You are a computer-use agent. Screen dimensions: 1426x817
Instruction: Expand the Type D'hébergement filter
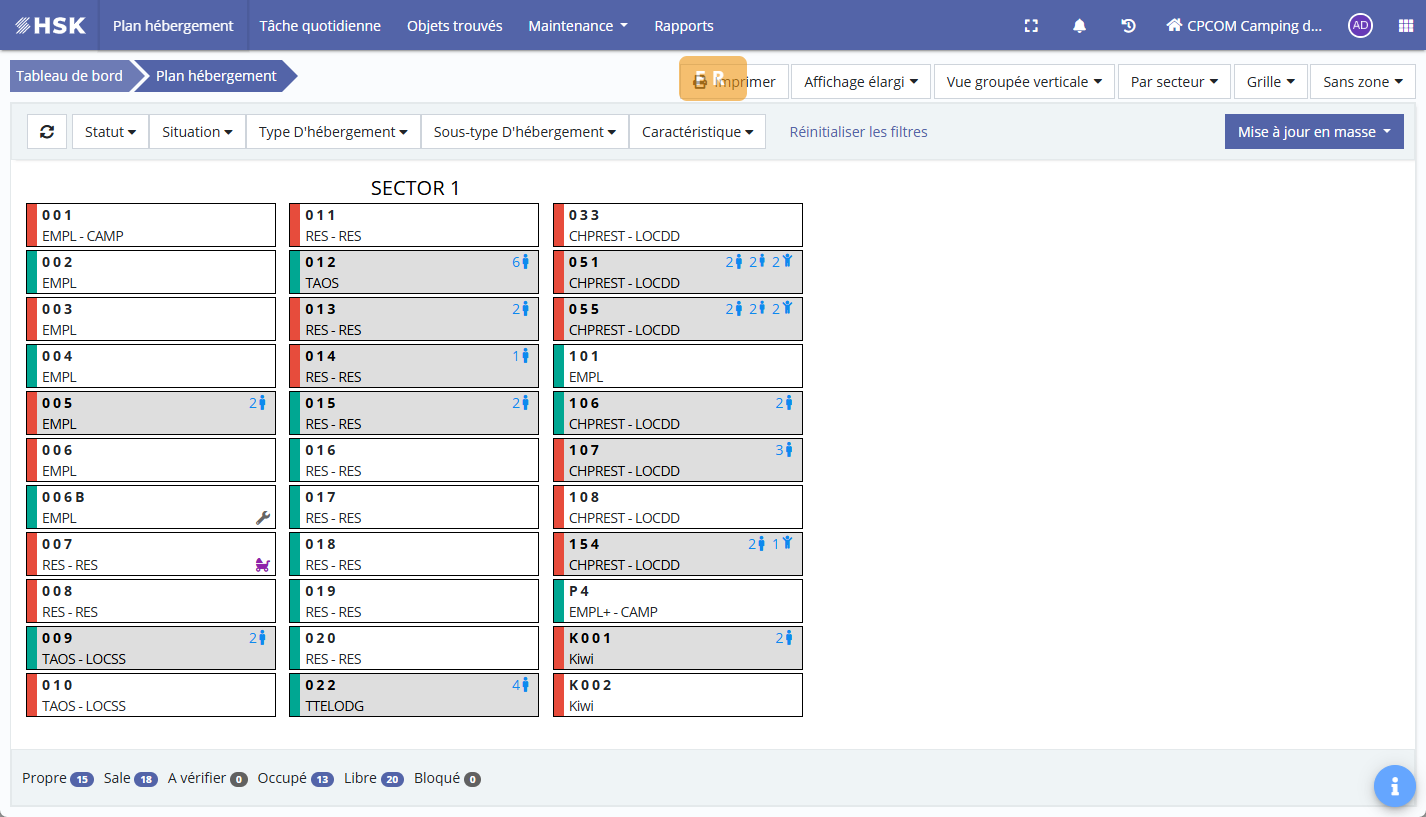pos(332,132)
